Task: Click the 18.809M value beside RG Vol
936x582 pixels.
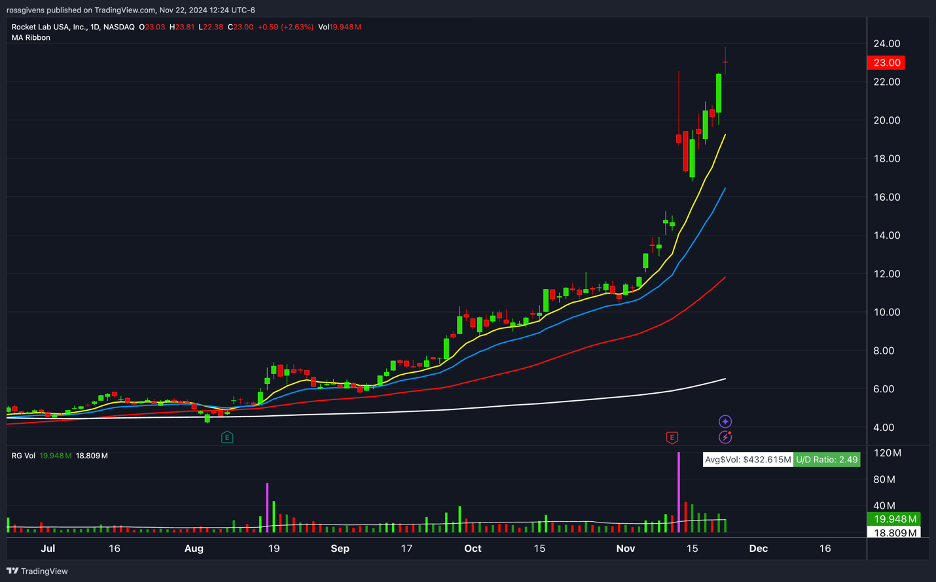Action: pos(92,455)
